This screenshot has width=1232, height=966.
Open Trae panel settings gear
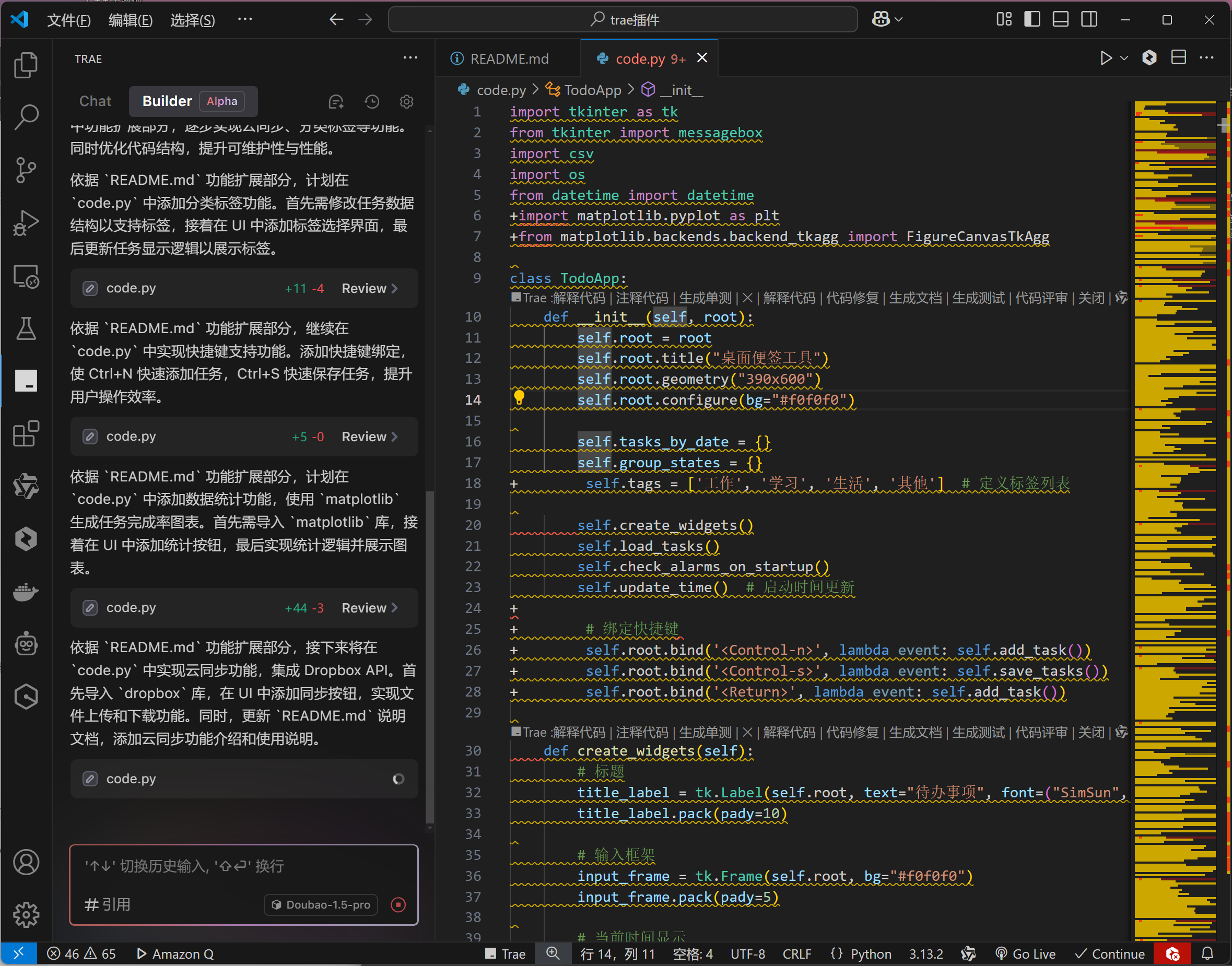(406, 101)
